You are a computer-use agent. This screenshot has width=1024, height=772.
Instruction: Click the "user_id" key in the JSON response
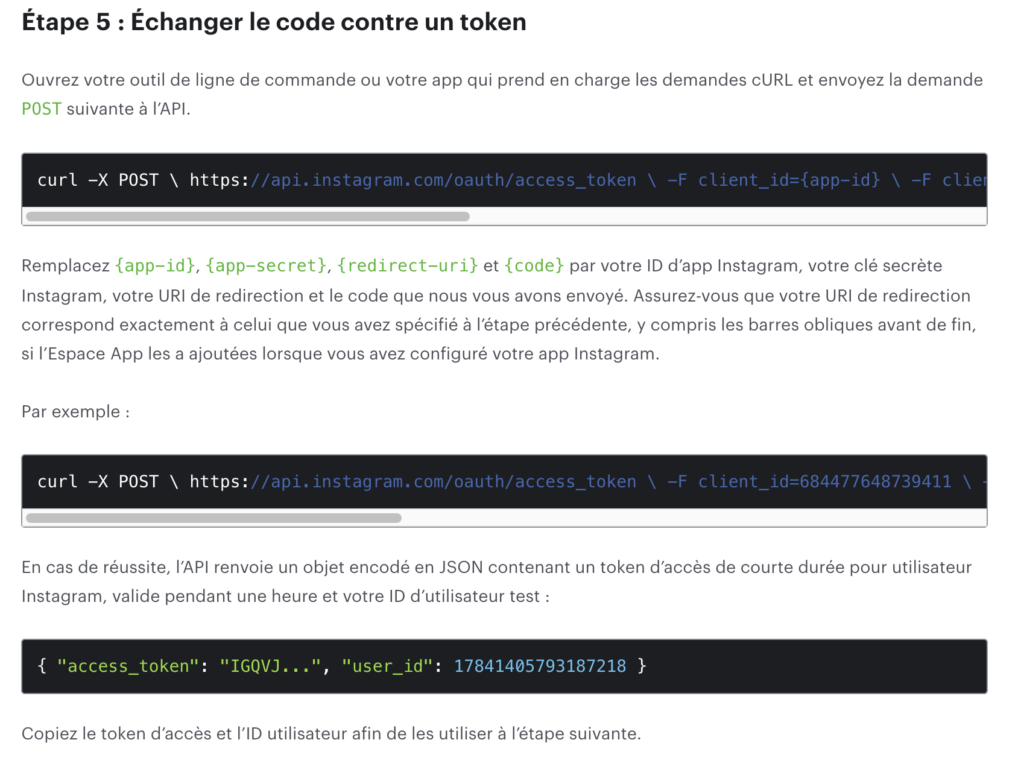tap(387, 666)
